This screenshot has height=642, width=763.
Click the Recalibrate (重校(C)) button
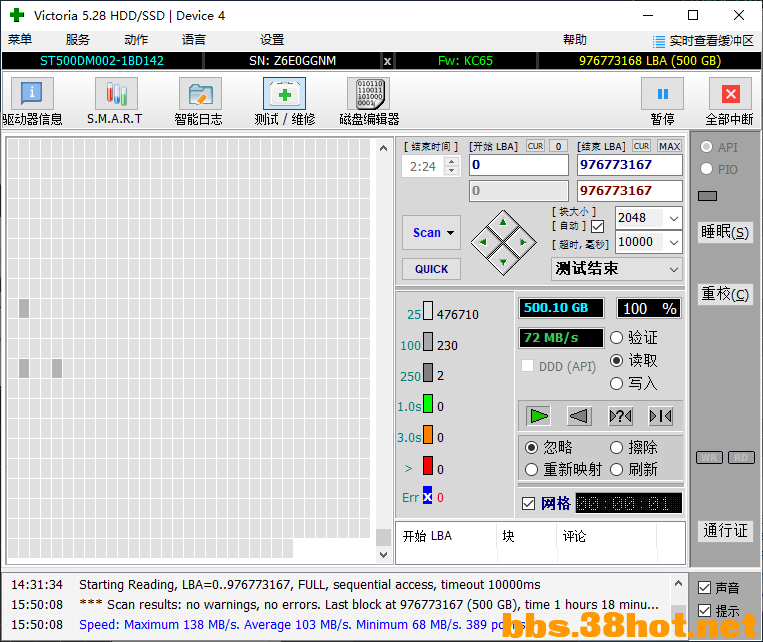pos(725,294)
